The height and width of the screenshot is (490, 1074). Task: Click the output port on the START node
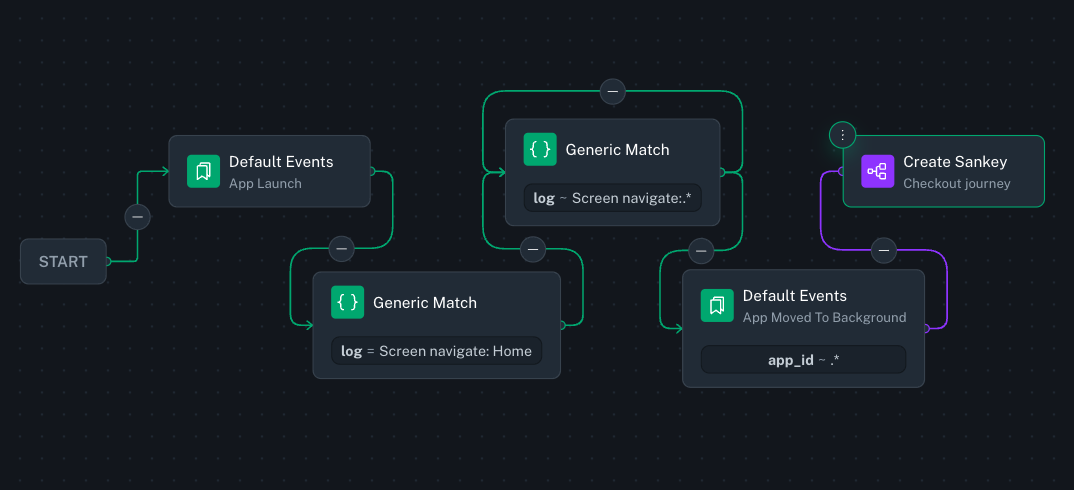pyautogui.click(x=107, y=262)
